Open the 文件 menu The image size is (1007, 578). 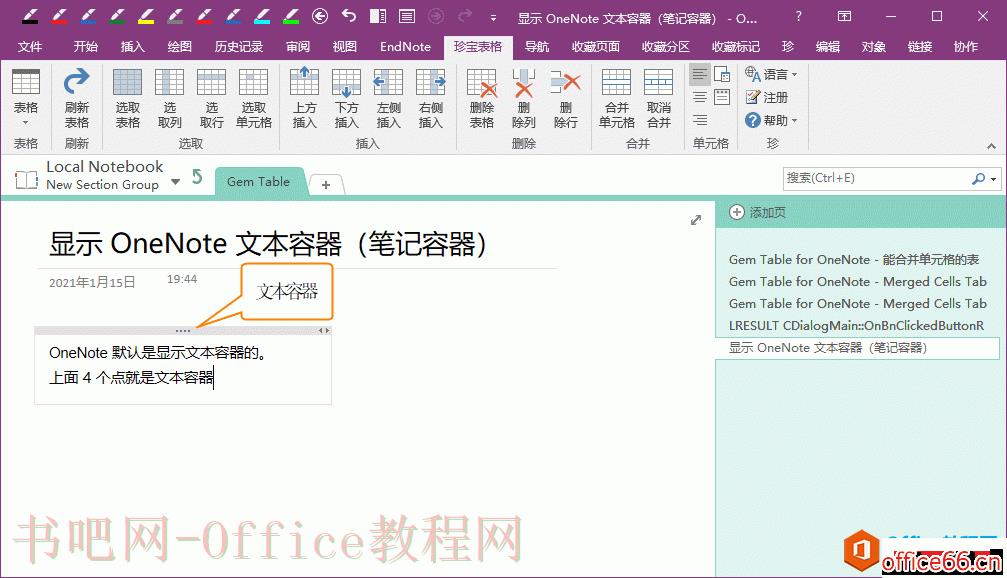click(x=30, y=46)
